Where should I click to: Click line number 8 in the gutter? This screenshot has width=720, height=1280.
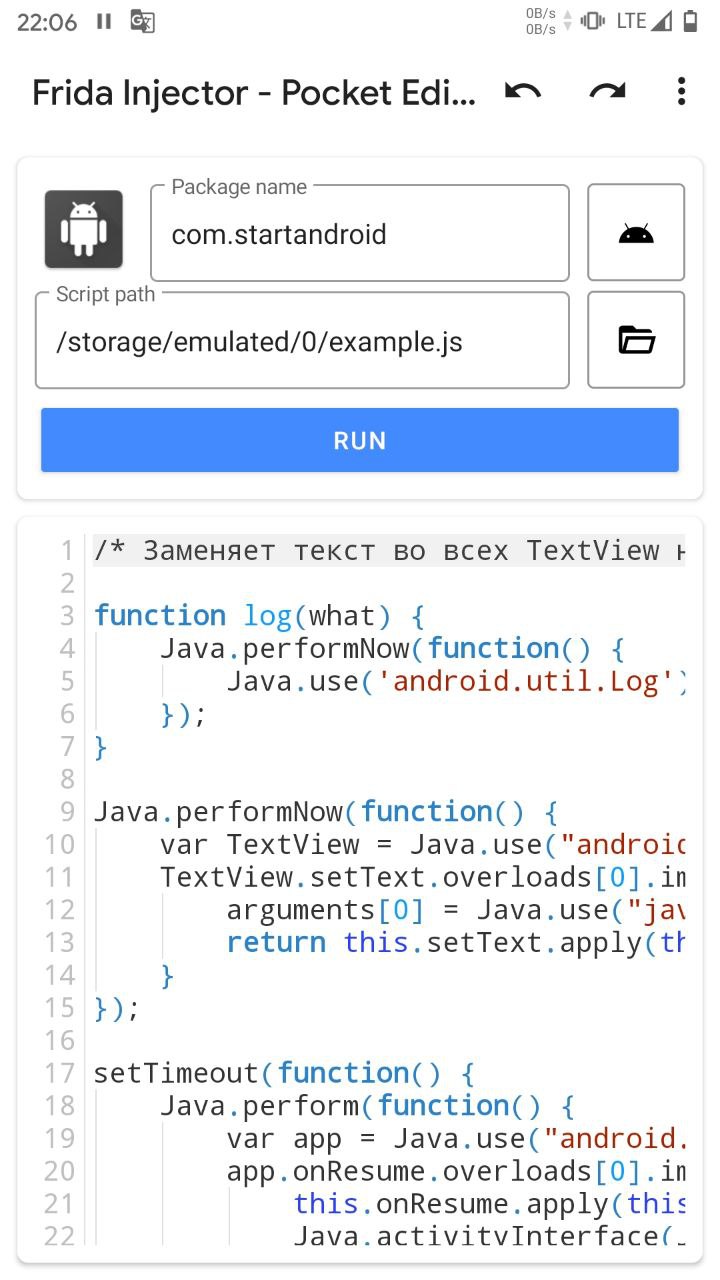[x=67, y=779]
